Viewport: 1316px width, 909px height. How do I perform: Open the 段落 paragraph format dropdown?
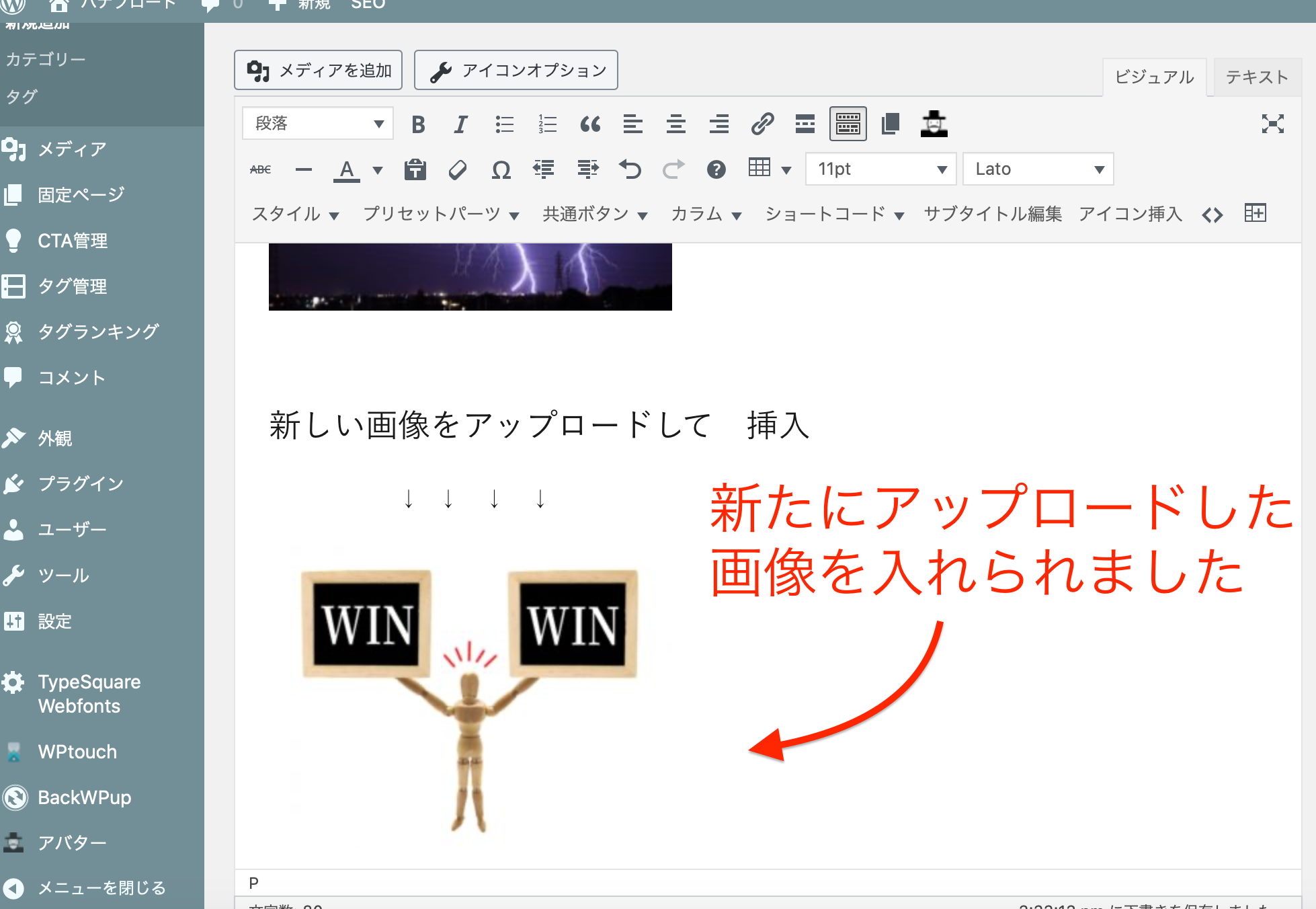tap(317, 124)
